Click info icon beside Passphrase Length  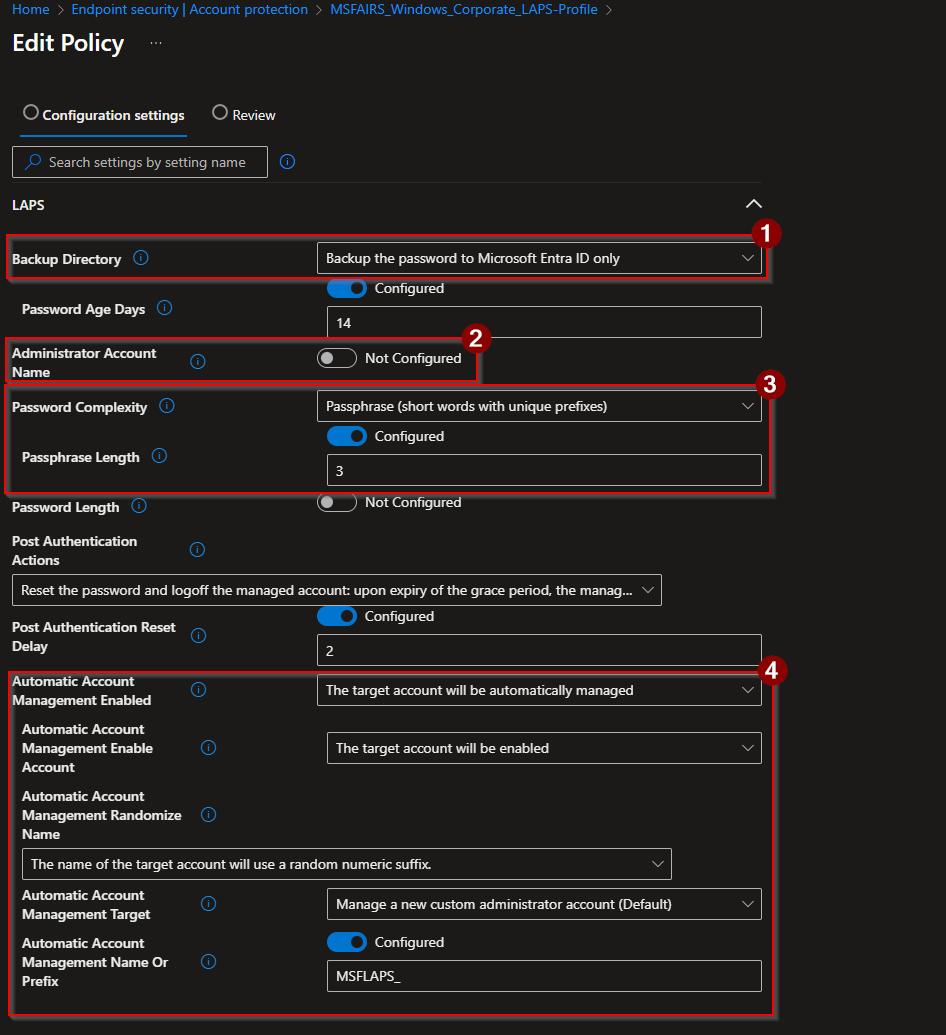pos(159,456)
